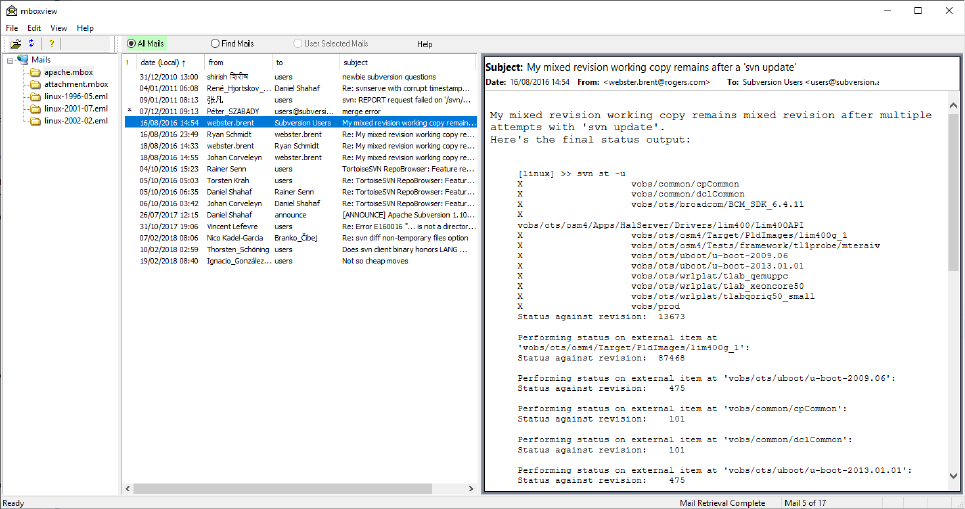Open the File menu
965x509 pixels.
12,28
